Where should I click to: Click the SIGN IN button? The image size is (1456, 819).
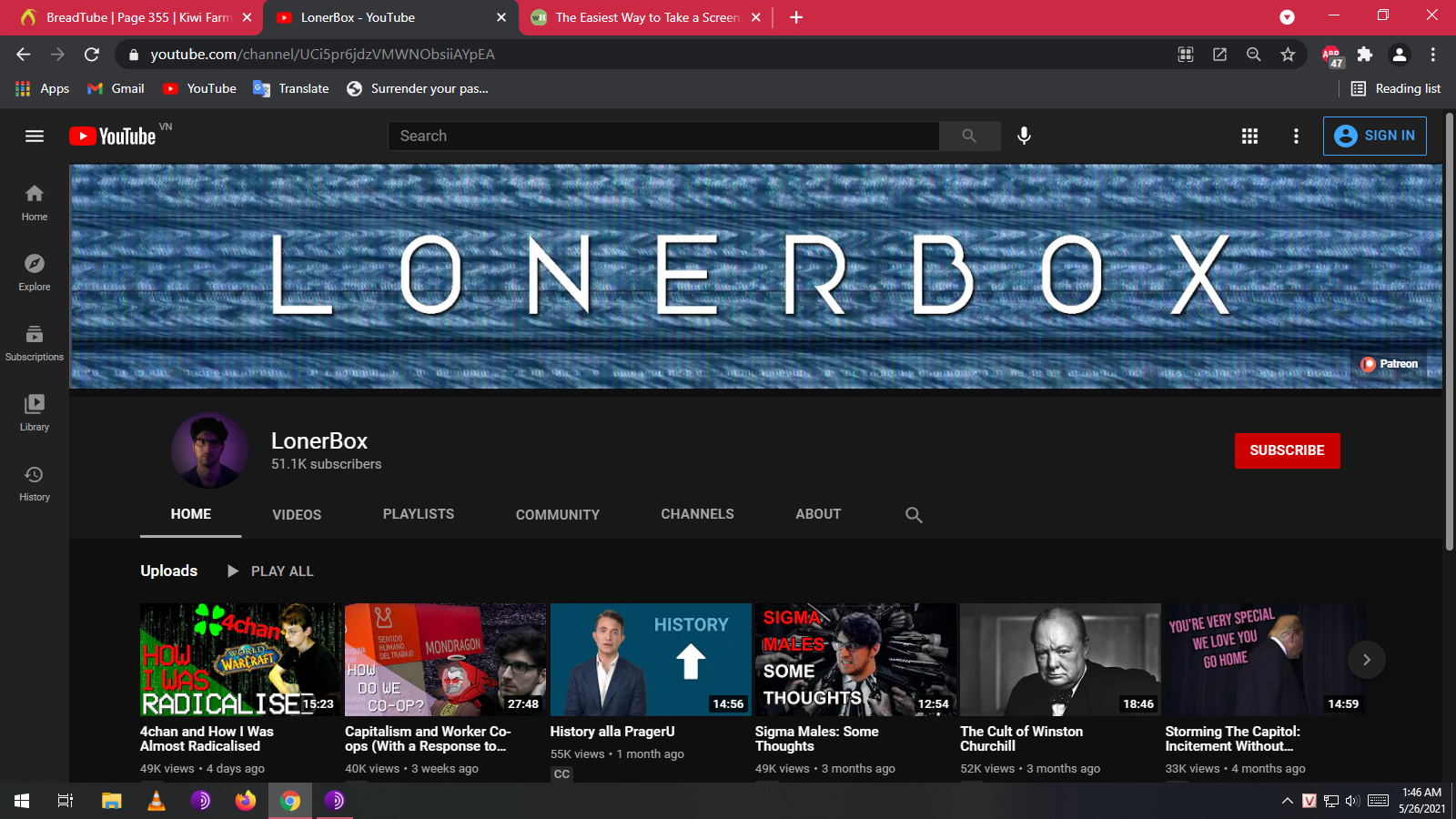1374,136
